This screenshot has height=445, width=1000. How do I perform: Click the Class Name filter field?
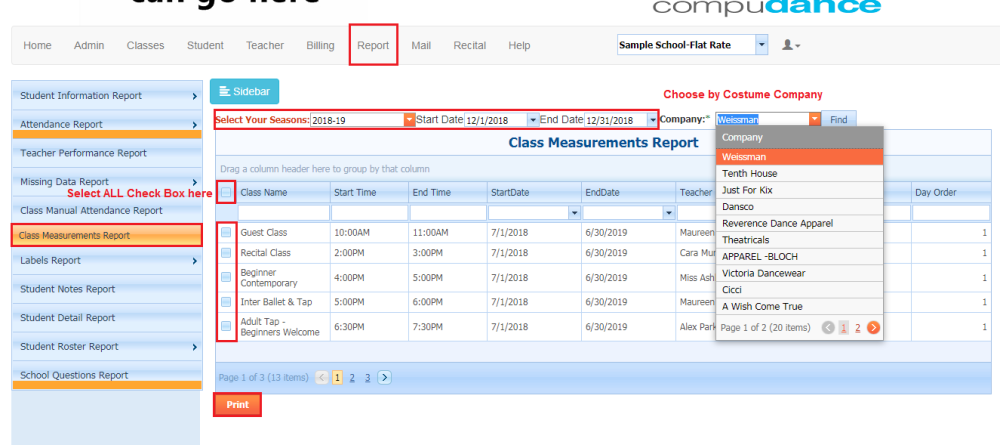click(284, 213)
